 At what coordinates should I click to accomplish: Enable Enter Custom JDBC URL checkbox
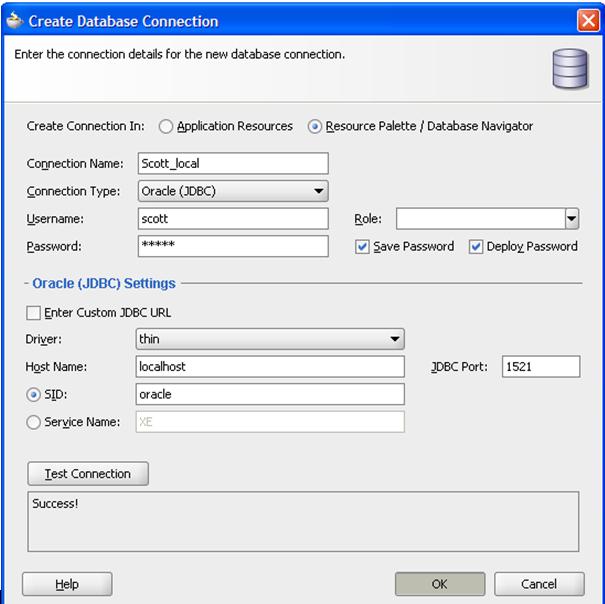pyautogui.click(x=35, y=313)
